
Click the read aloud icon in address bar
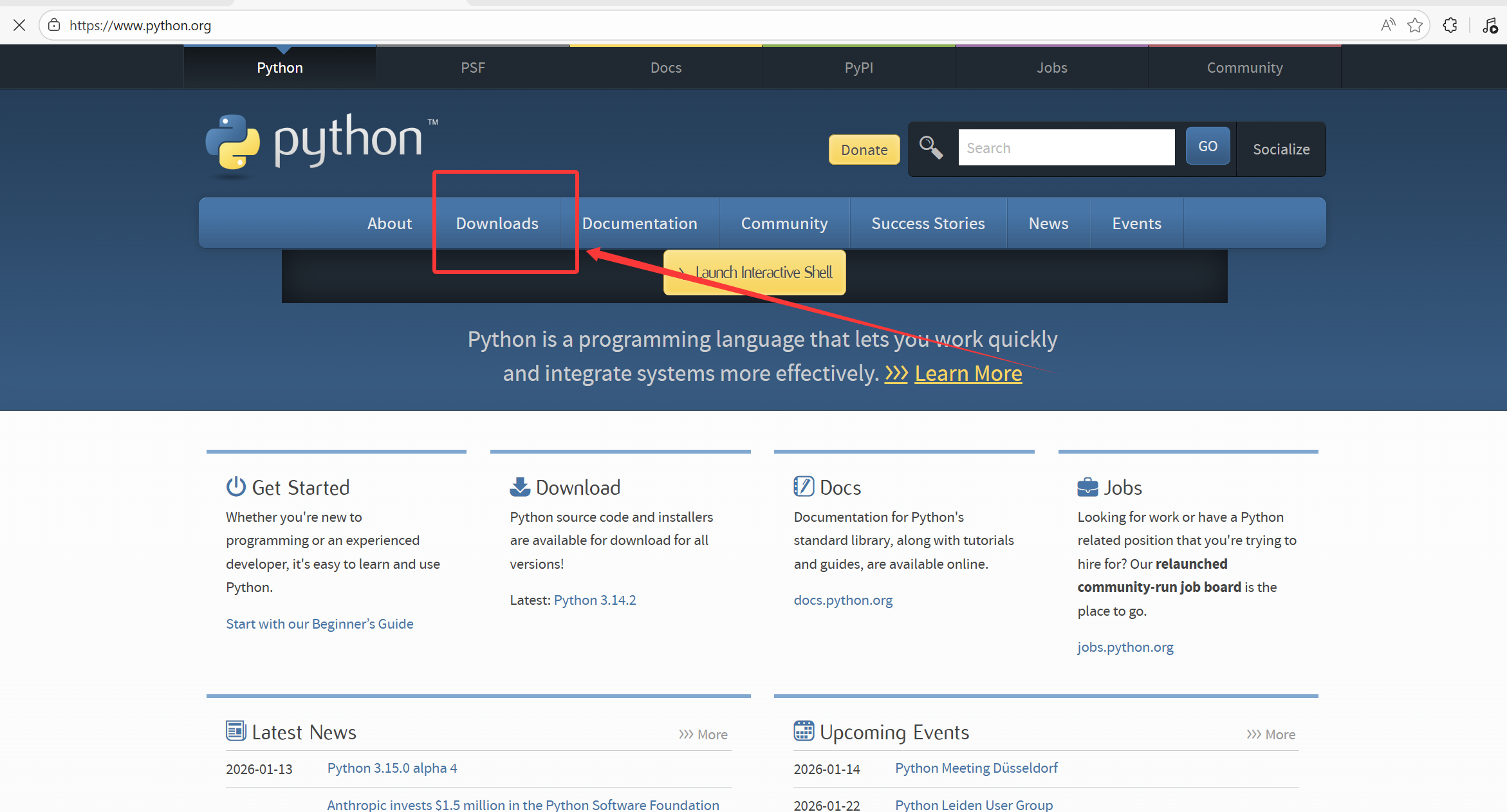point(1387,25)
